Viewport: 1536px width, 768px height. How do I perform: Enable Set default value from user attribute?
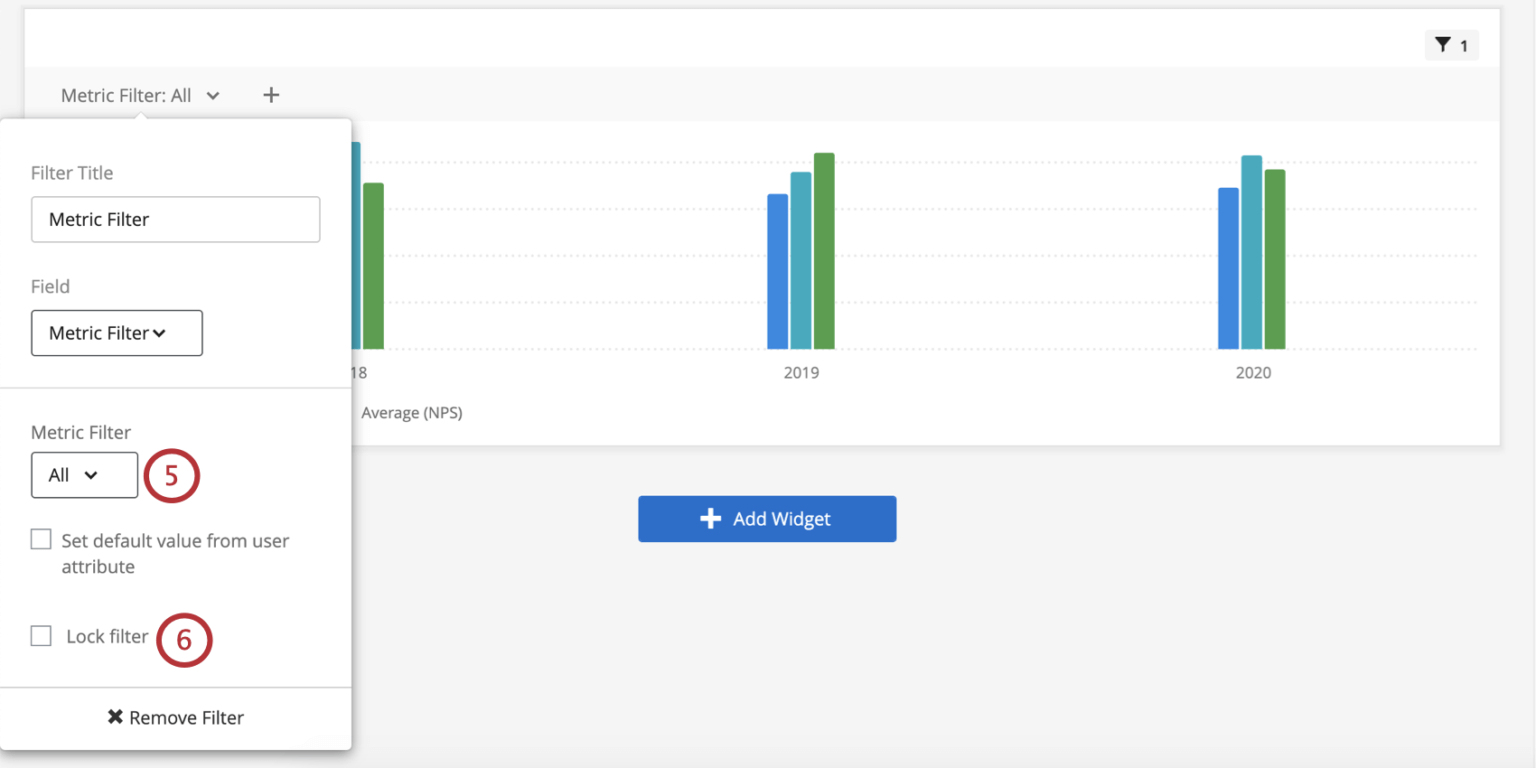(41, 539)
